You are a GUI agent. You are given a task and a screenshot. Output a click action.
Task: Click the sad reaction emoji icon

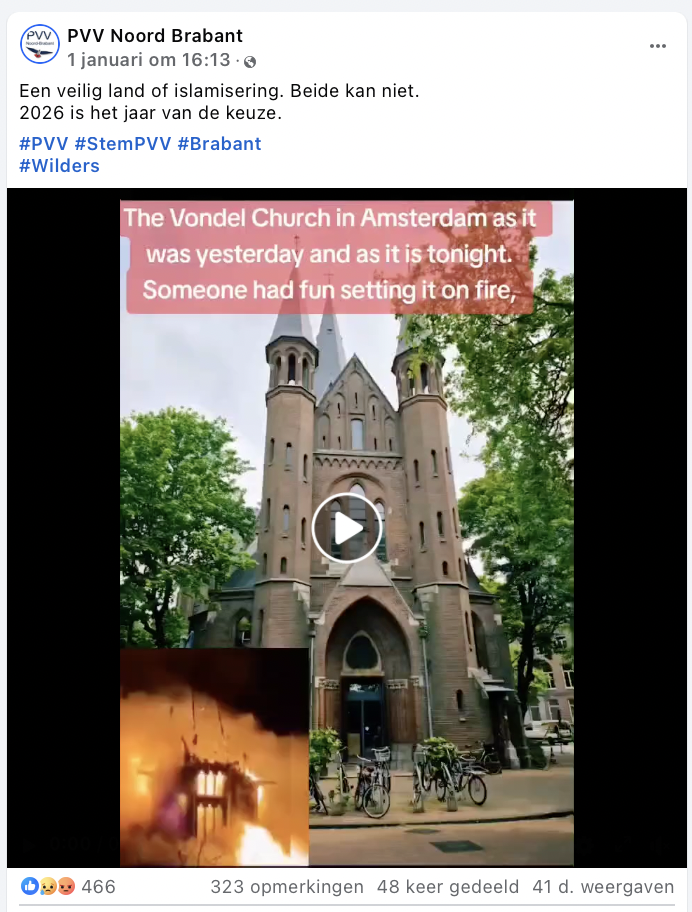pyautogui.click(x=48, y=886)
